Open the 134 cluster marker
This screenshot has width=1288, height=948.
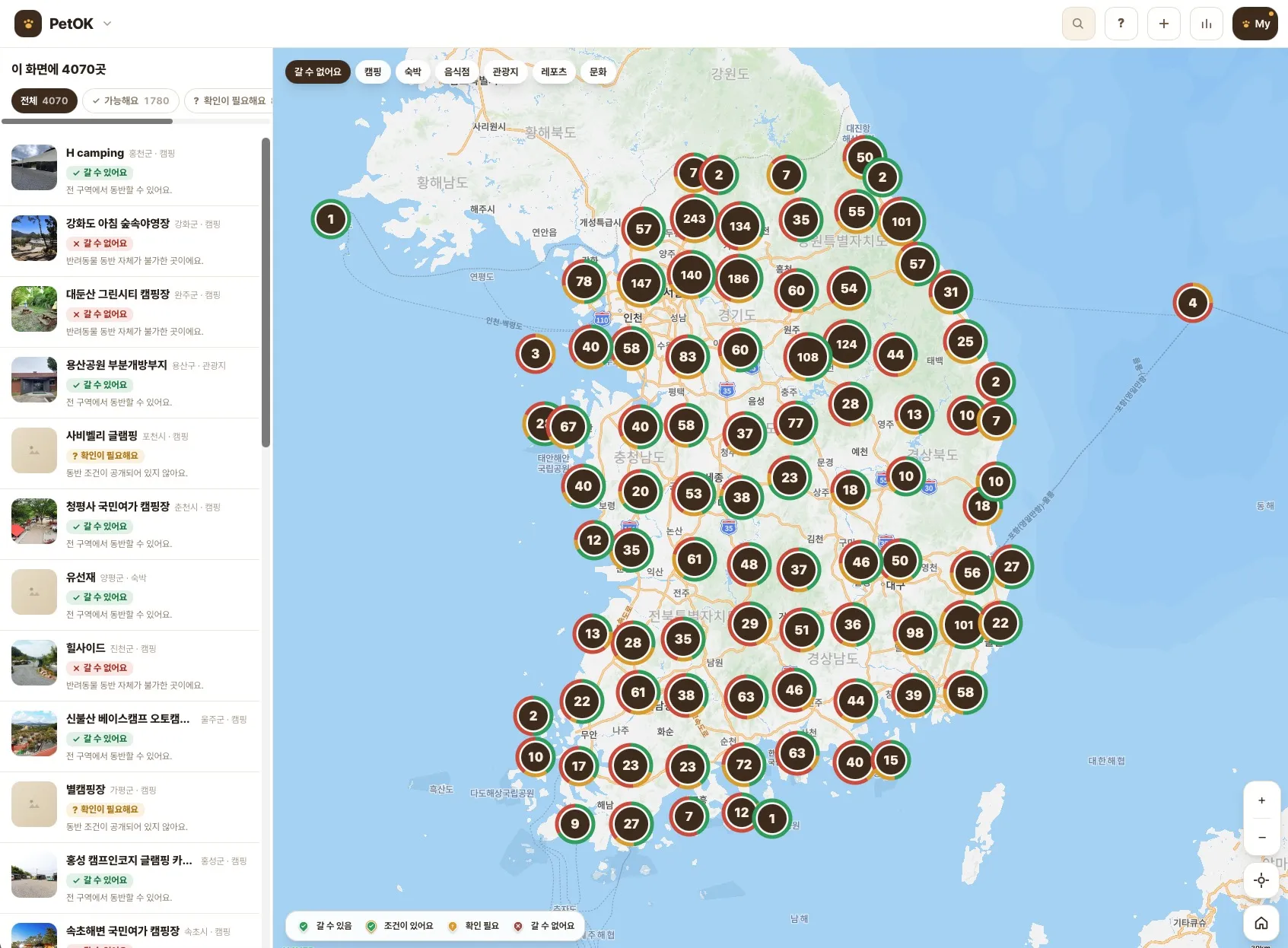point(739,226)
